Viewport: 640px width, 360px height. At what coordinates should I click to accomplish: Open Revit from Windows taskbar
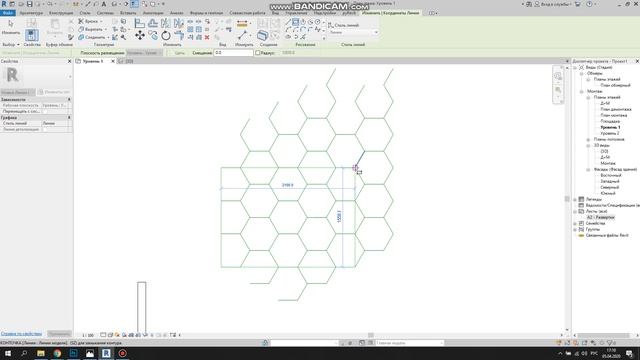click(106, 353)
